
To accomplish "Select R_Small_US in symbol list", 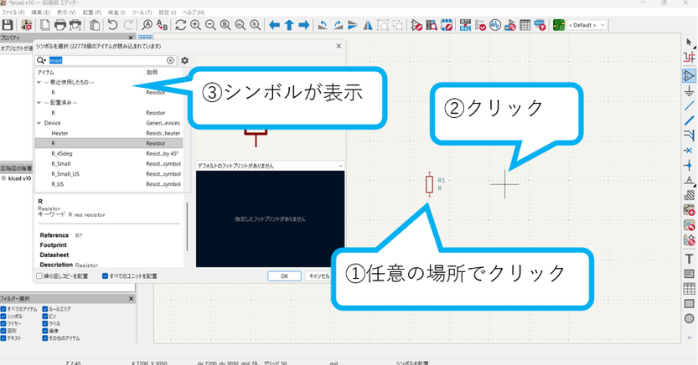I will pos(65,174).
